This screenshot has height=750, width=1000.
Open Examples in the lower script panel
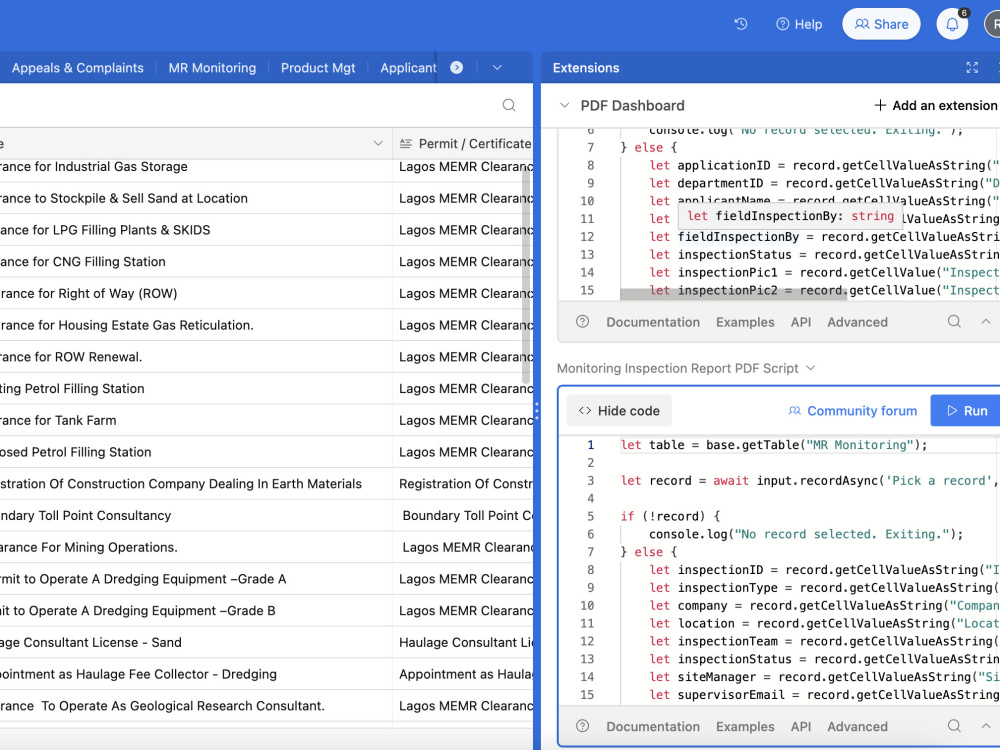click(745, 726)
